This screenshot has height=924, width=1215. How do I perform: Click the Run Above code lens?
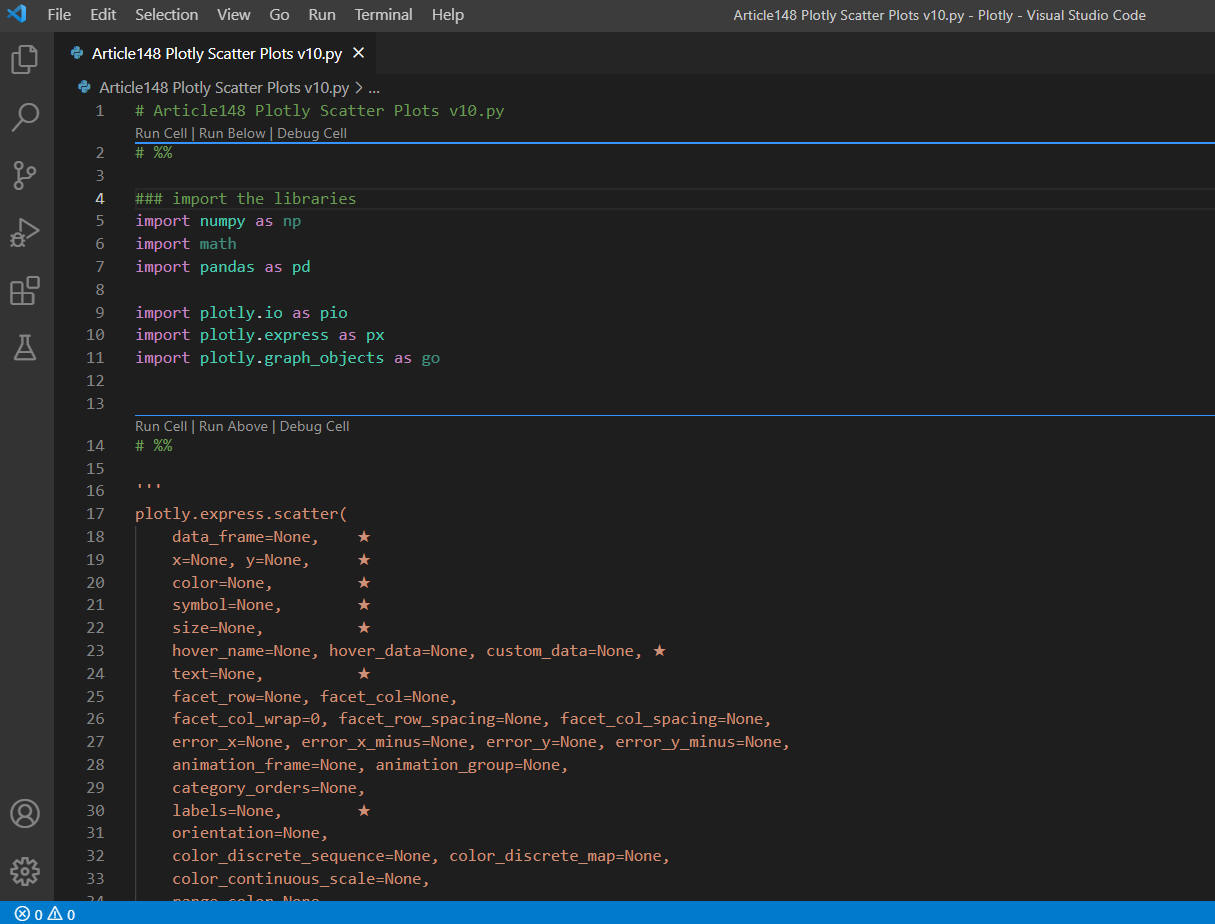(x=233, y=426)
